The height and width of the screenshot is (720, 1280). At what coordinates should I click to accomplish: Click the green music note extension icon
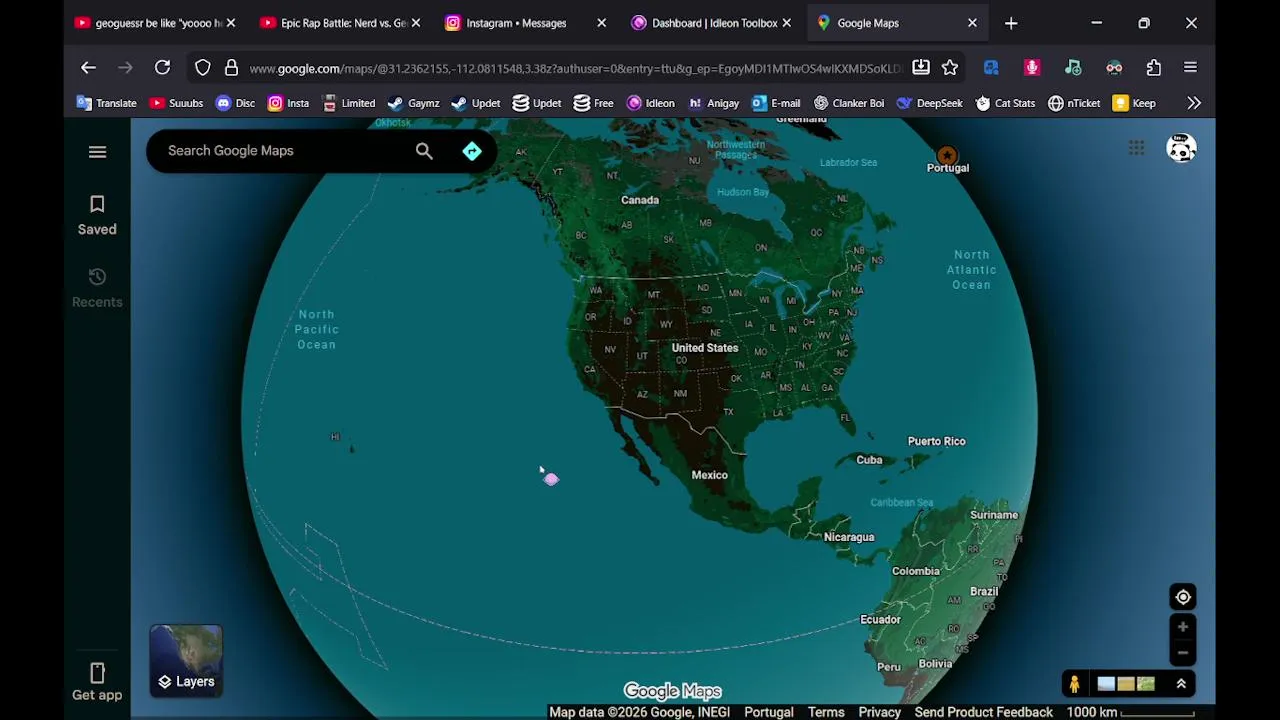1073,68
